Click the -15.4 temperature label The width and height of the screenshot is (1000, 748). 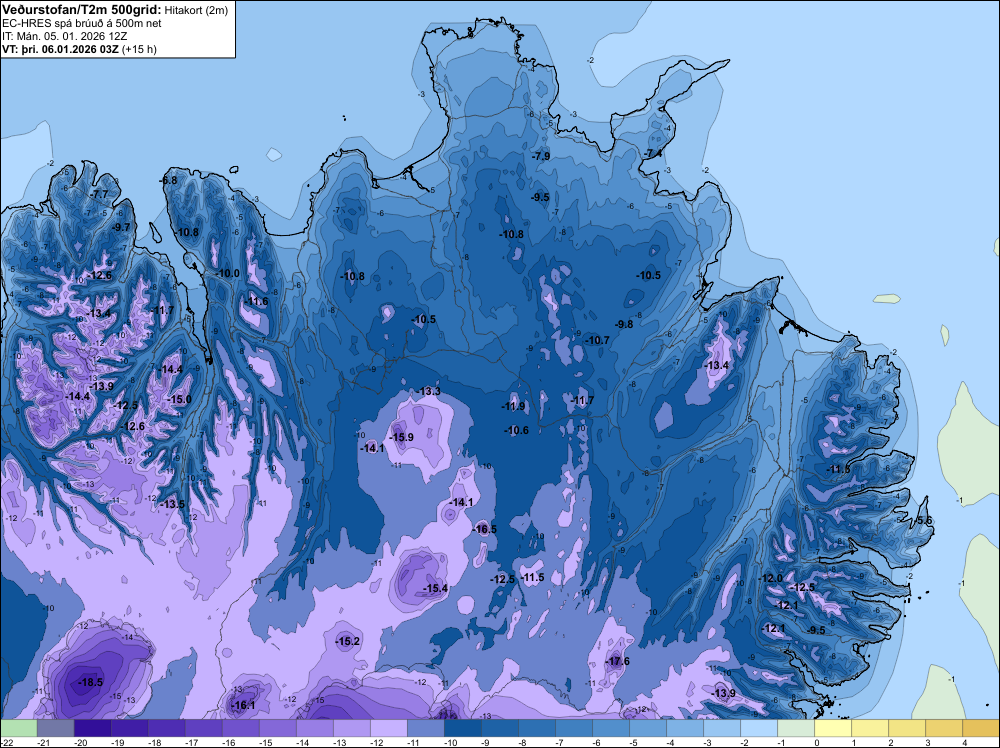(436, 589)
